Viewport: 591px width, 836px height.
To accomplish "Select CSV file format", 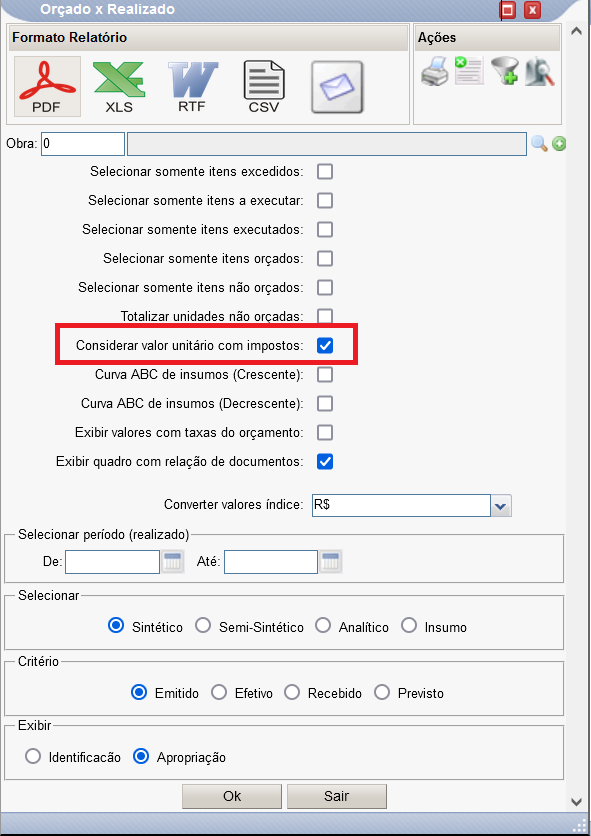I will coord(264,86).
